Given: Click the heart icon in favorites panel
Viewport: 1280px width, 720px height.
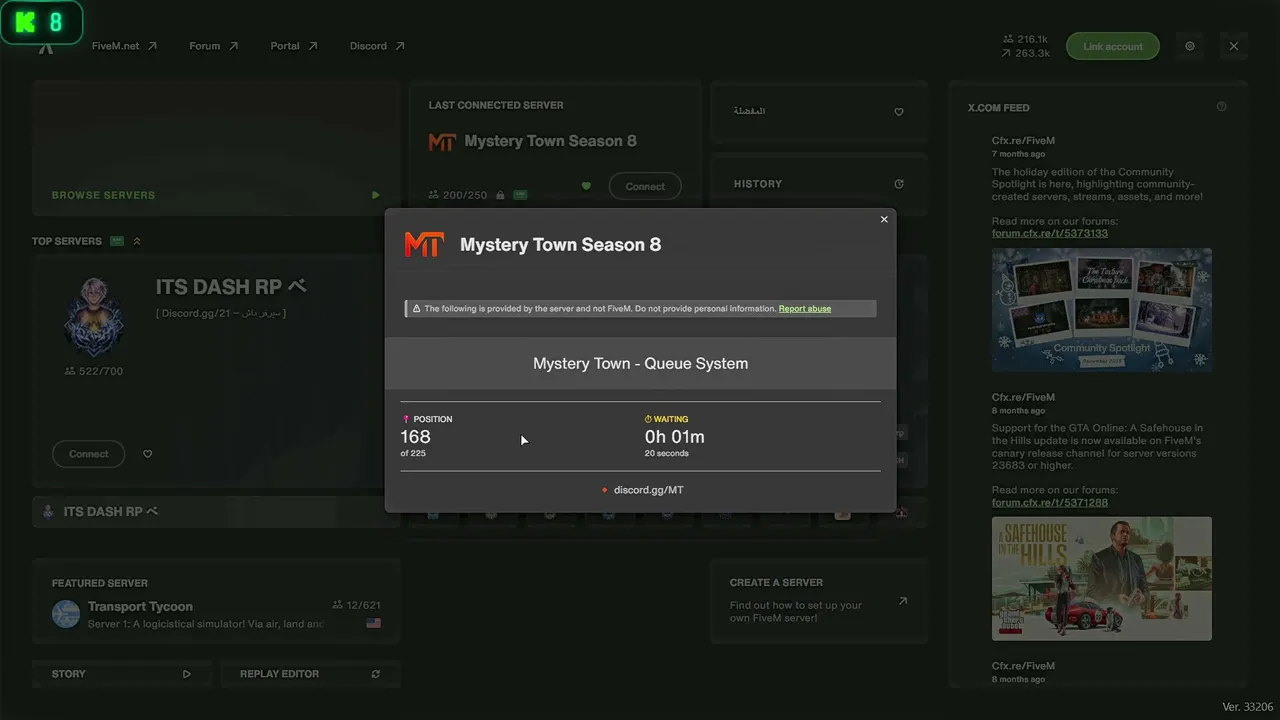Looking at the screenshot, I should (x=899, y=112).
